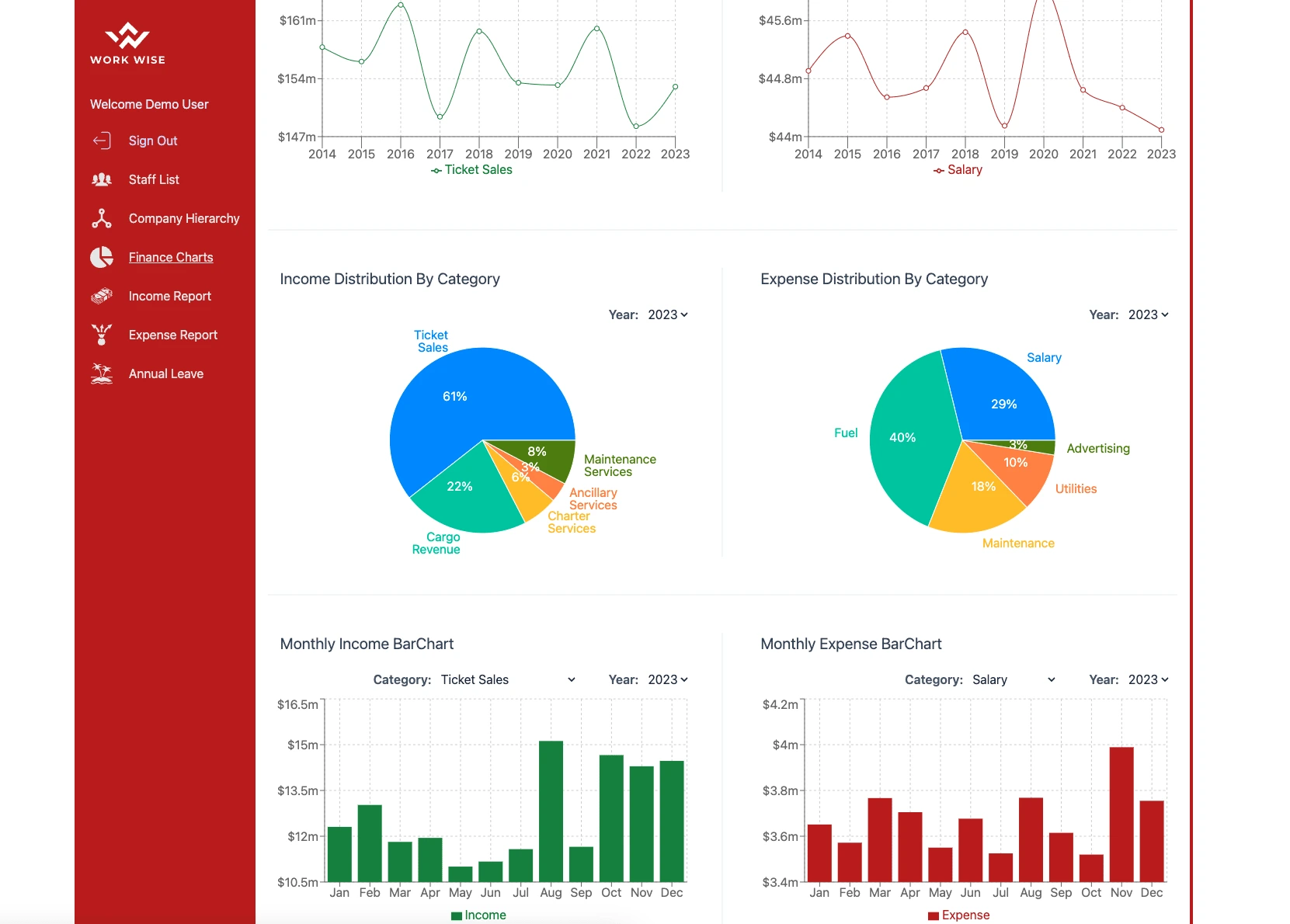Click the Expense Report icon
The width and height of the screenshot is (1290, 924).
(102, 335)
